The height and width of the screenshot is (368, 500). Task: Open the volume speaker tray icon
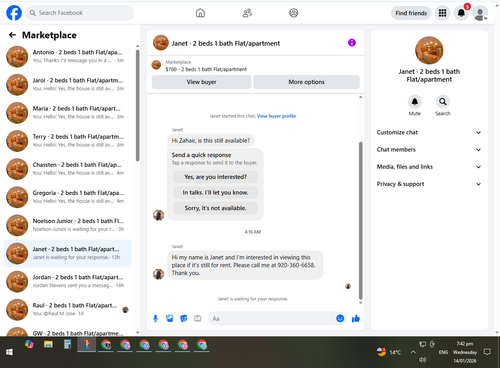[x=423, y=360]
